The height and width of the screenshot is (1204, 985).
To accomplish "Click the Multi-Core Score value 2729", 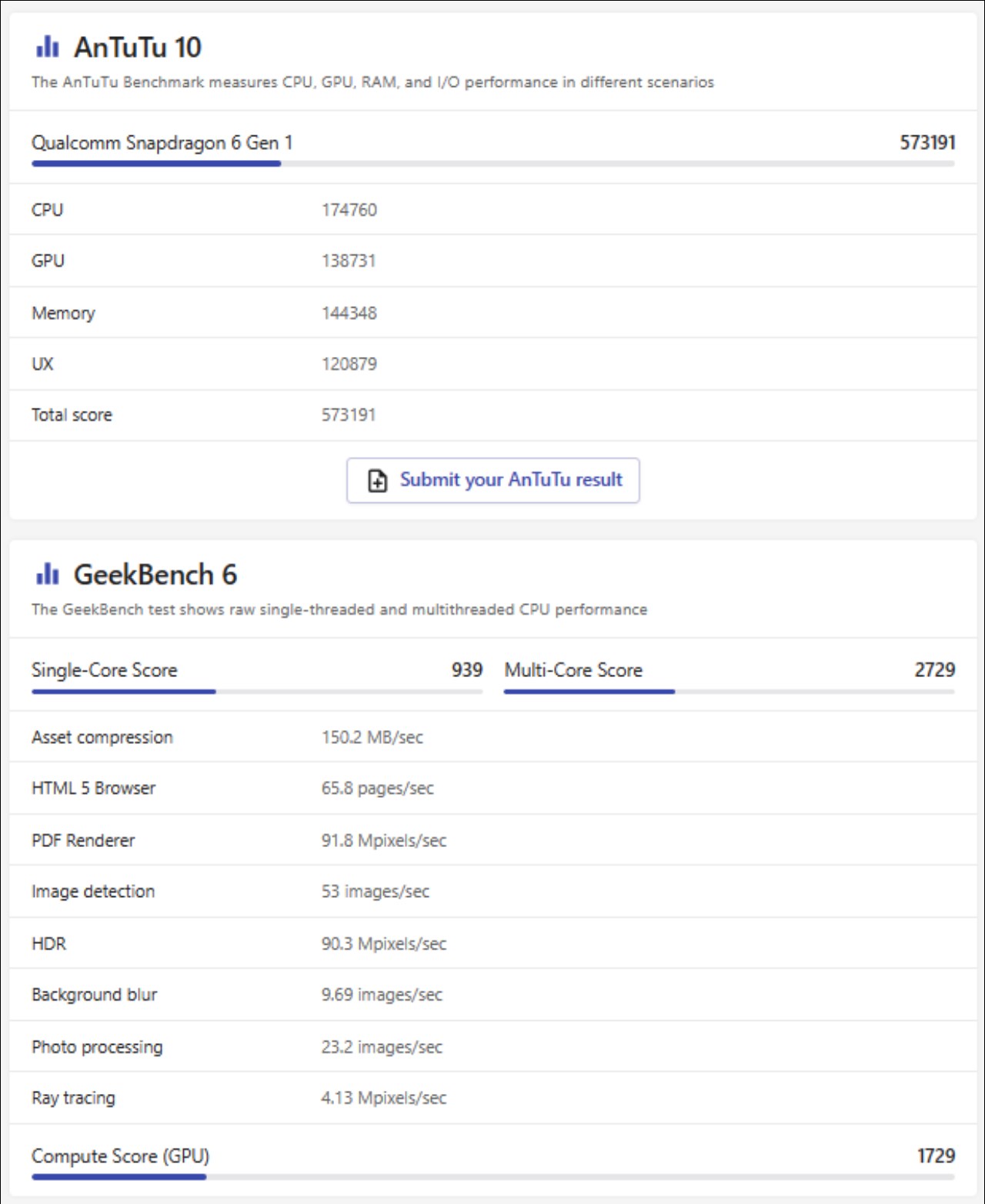I will [x=934, y=670].
